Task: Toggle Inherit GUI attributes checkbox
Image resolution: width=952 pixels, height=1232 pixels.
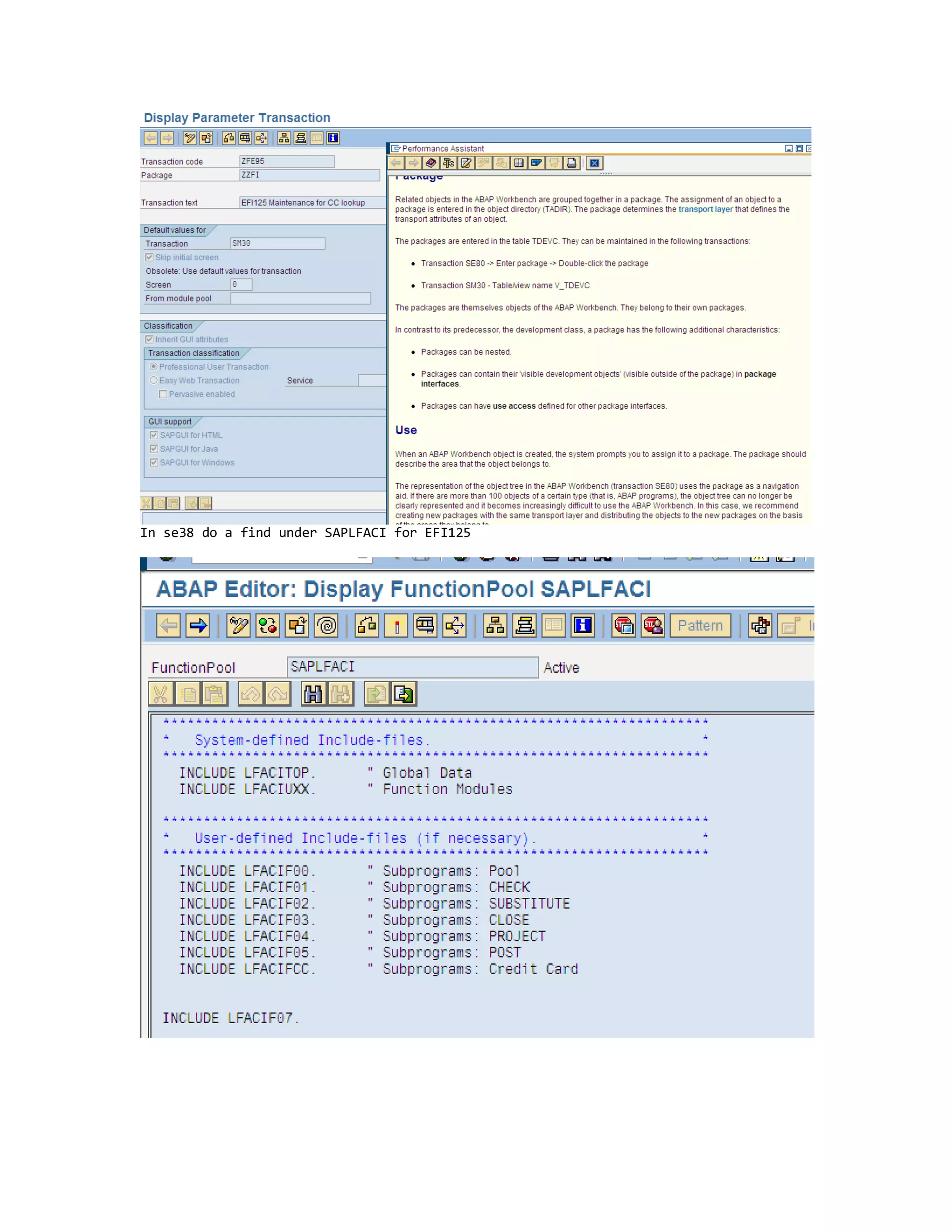Action: 150,339
